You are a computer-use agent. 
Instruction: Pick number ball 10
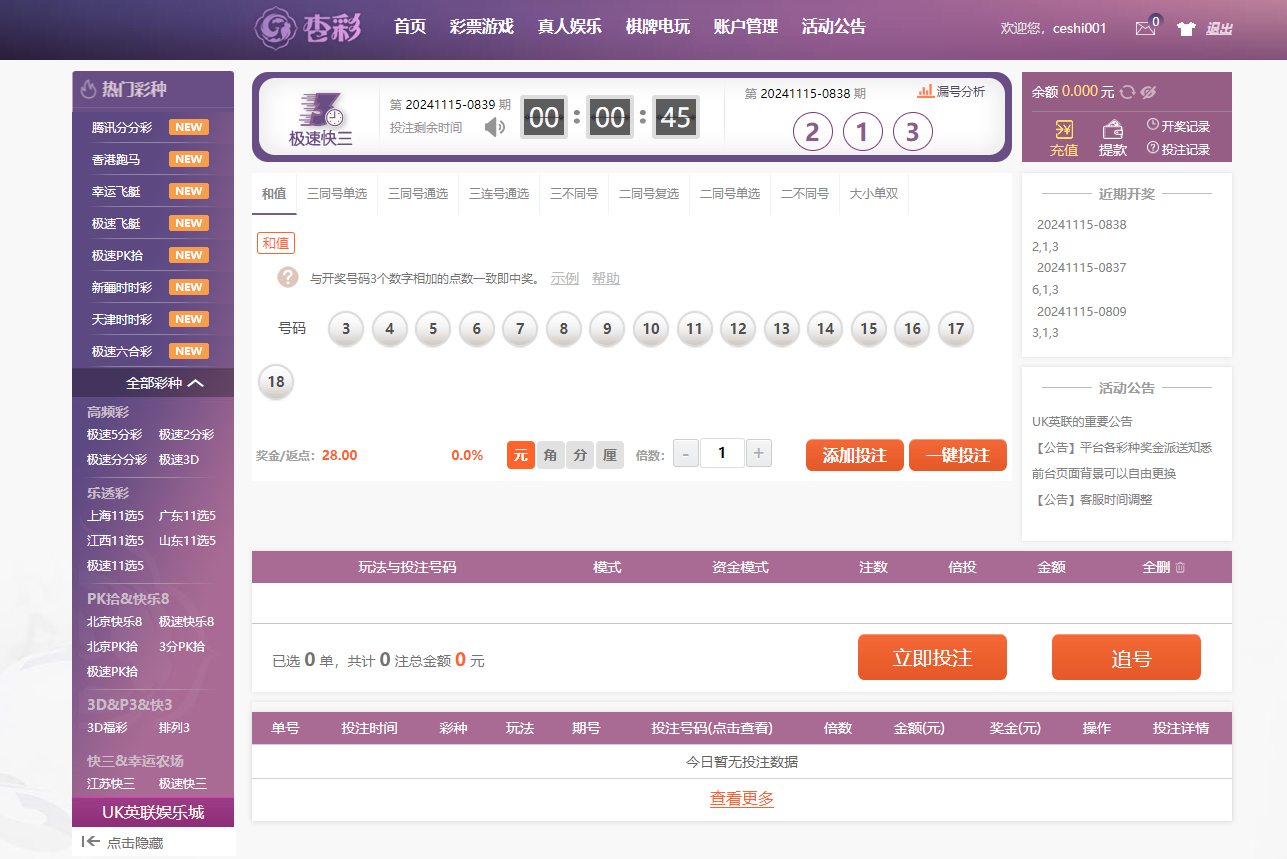point(650,328)
